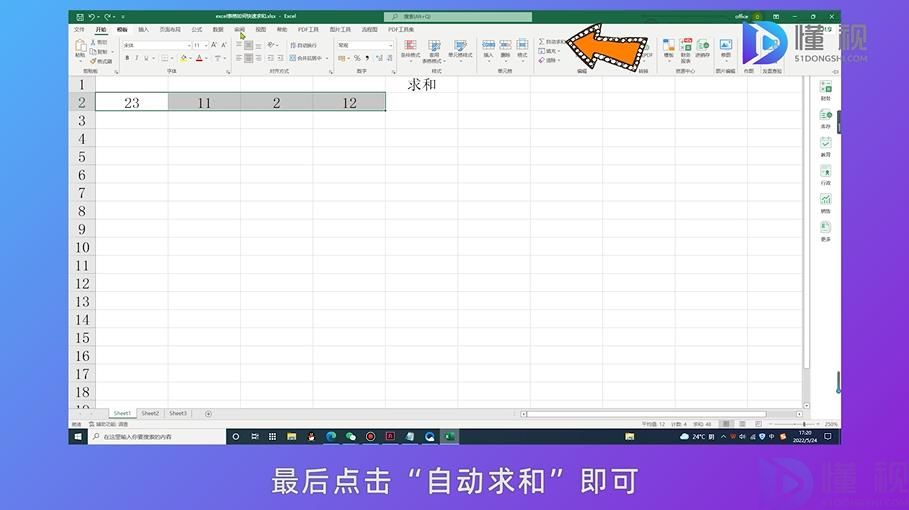909x510 pixels.
Task: Click the text orientation icon
Action: coord(271,45)
